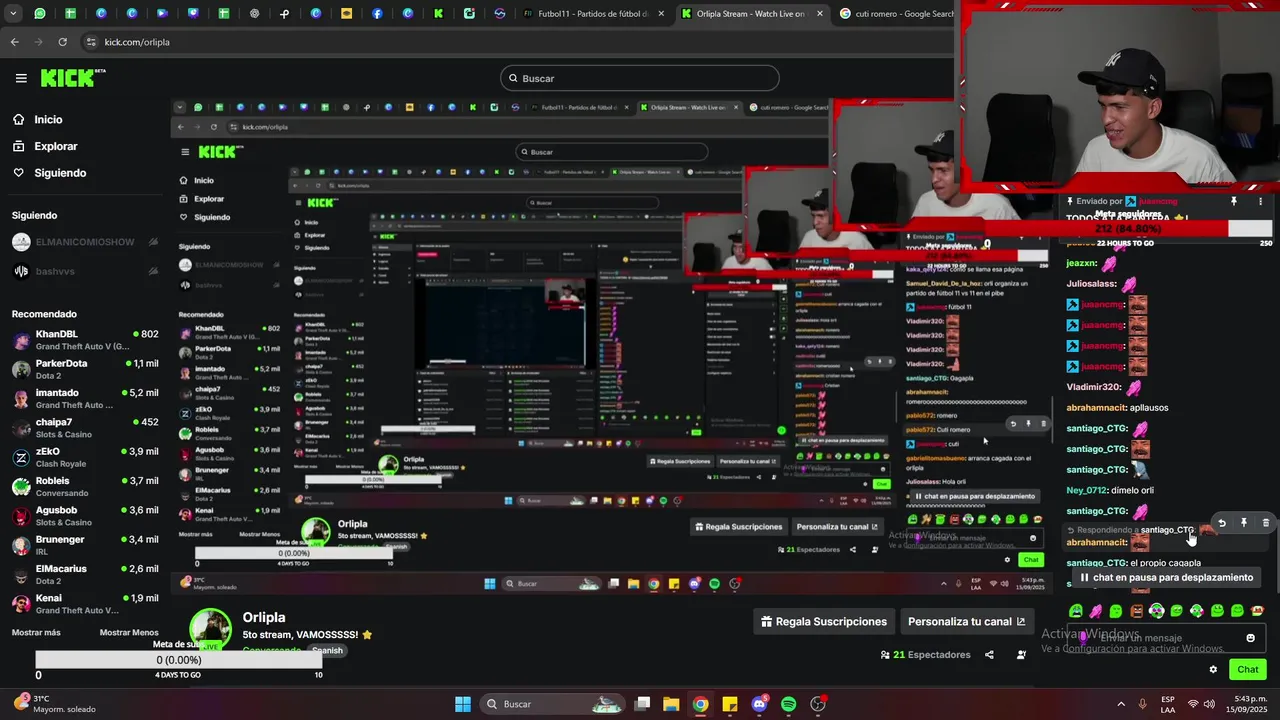Switch to Futbol11 browser tab
The image size is (1280, 720).
[593, 14]
